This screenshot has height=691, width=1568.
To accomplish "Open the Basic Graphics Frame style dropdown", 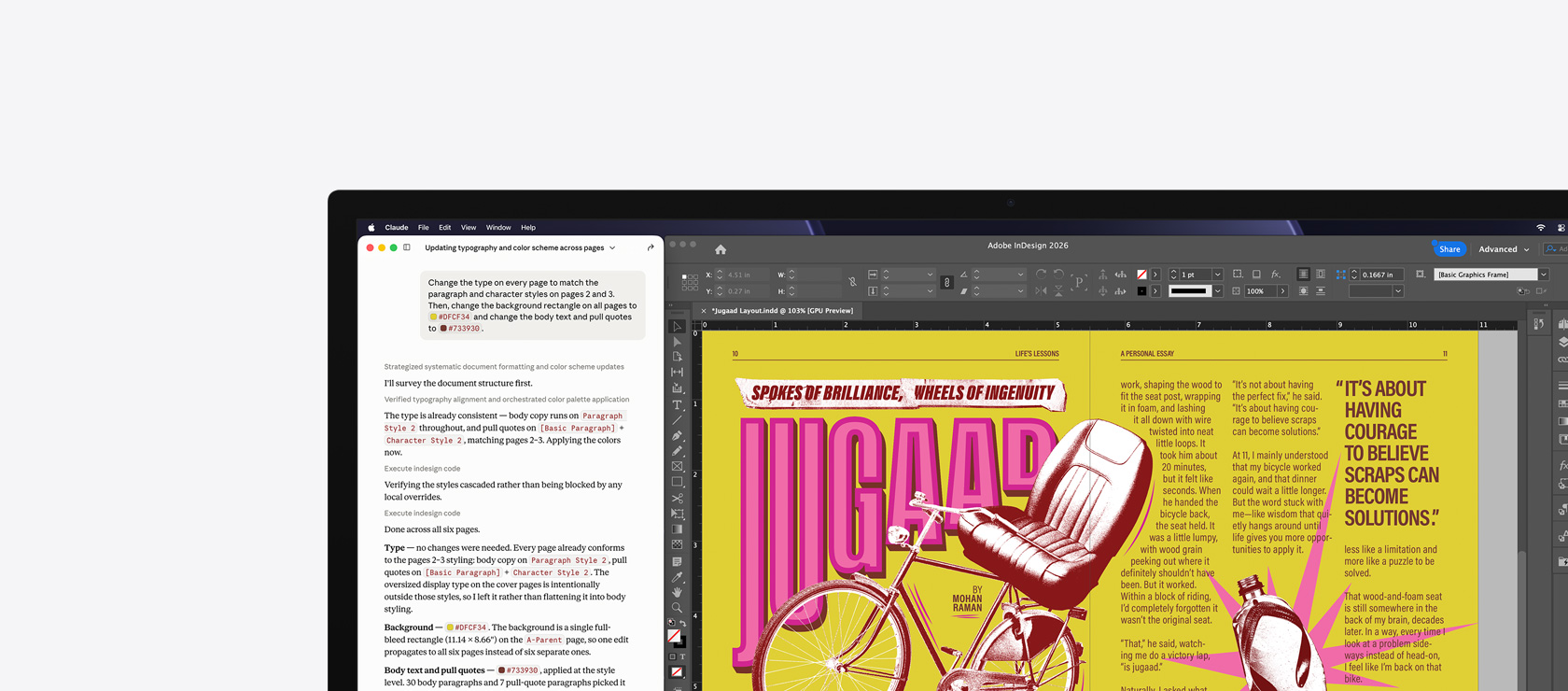I will click(1544, 275).
